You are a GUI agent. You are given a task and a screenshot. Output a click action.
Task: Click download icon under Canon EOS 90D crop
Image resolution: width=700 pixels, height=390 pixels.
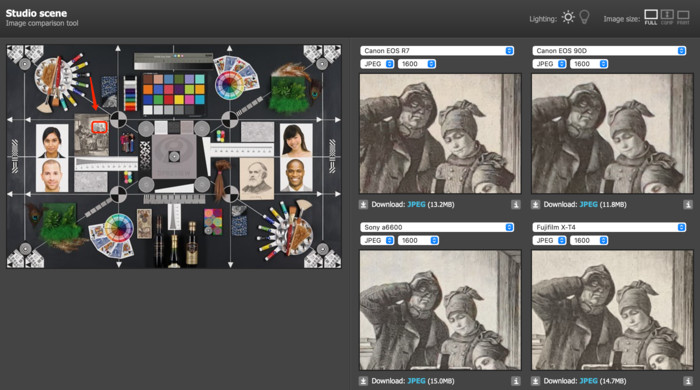pyautogui.click(x=535, y=205)
